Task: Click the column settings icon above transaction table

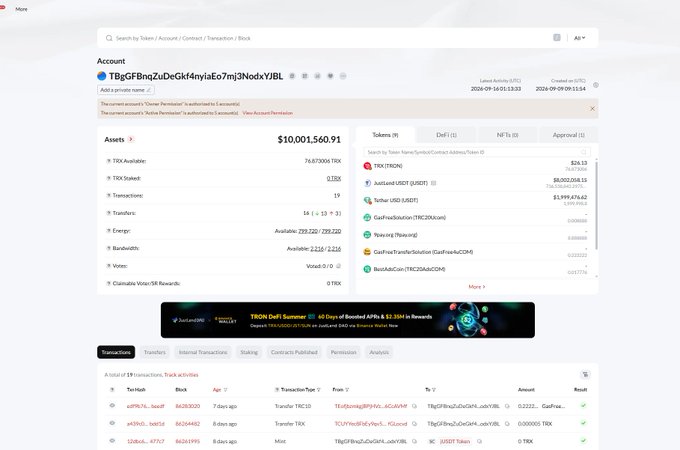Action: click(x=585, y=375)
